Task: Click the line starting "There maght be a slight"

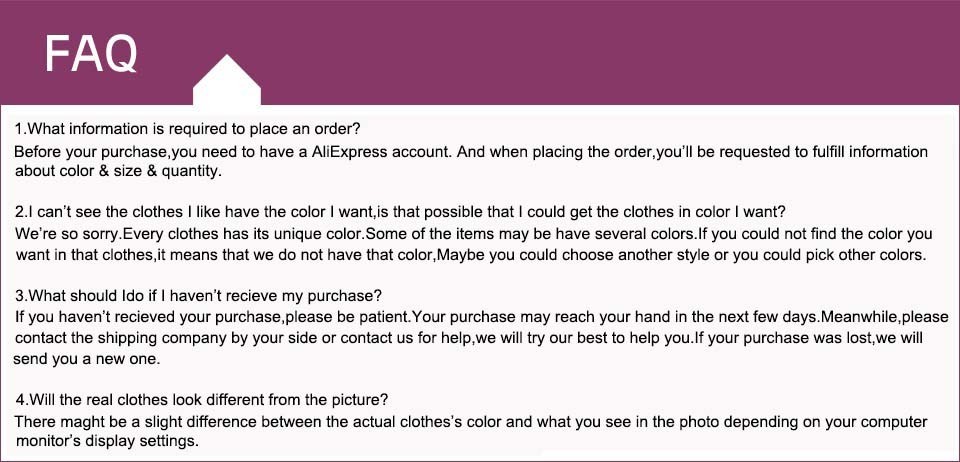Action: 470,422
